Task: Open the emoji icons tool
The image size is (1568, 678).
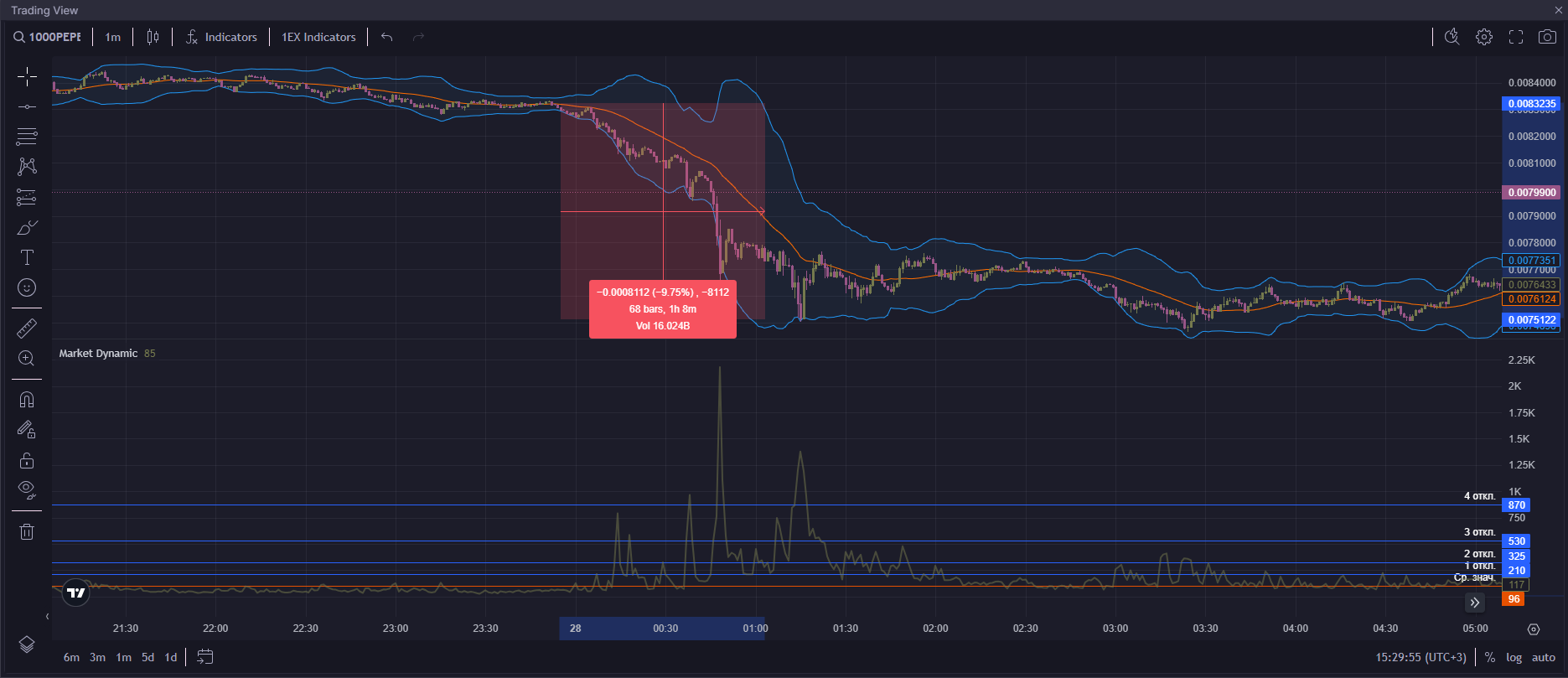Action: (27, 287)
